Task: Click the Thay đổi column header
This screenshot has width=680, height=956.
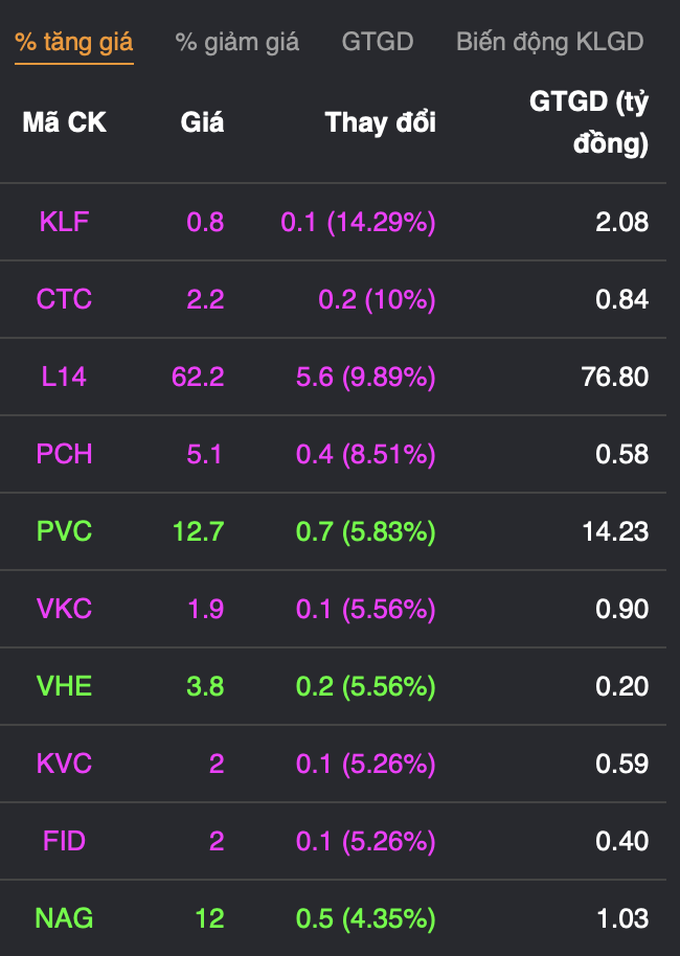Action: point(380,123)
